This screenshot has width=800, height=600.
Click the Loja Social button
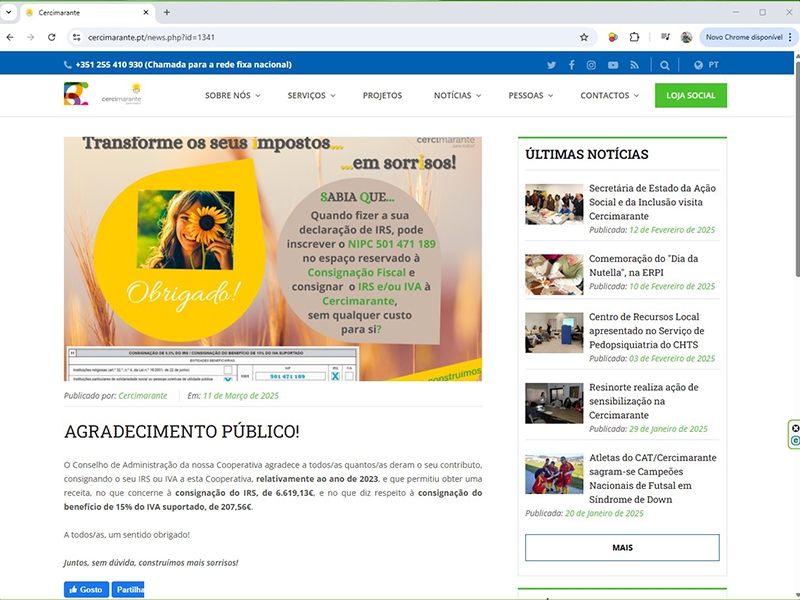coord(691,95)
